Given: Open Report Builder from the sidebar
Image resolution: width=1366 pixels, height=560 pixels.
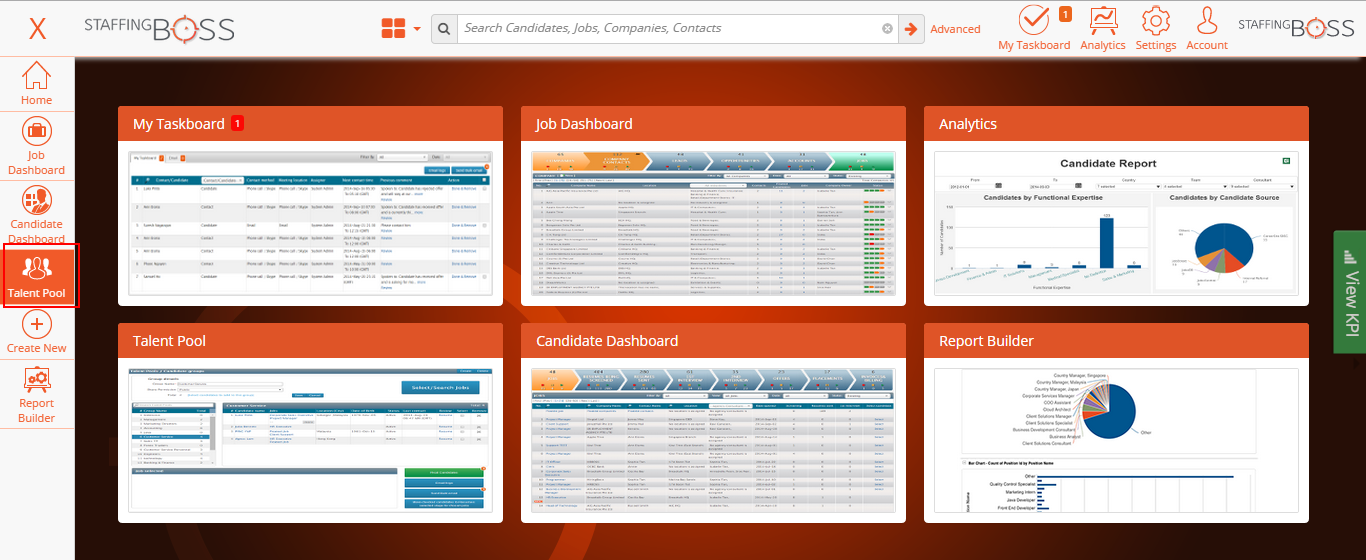Looking at the screenshot, I should tap(37, 395).
